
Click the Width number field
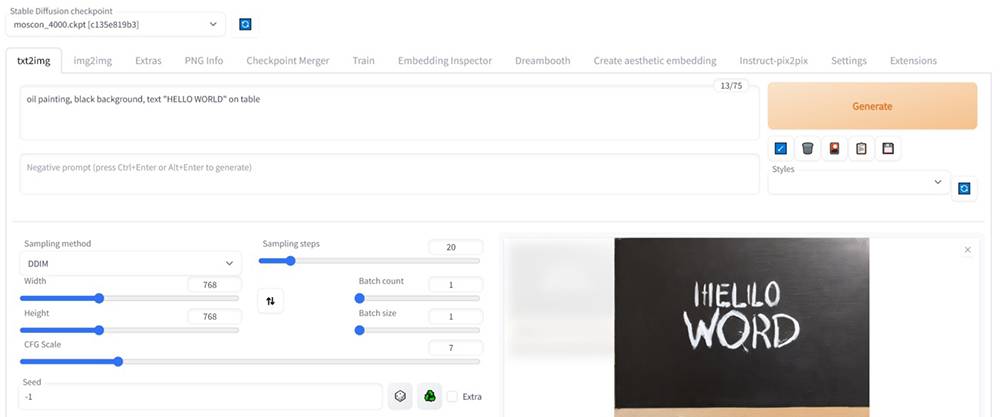click(x=215, y=284)
